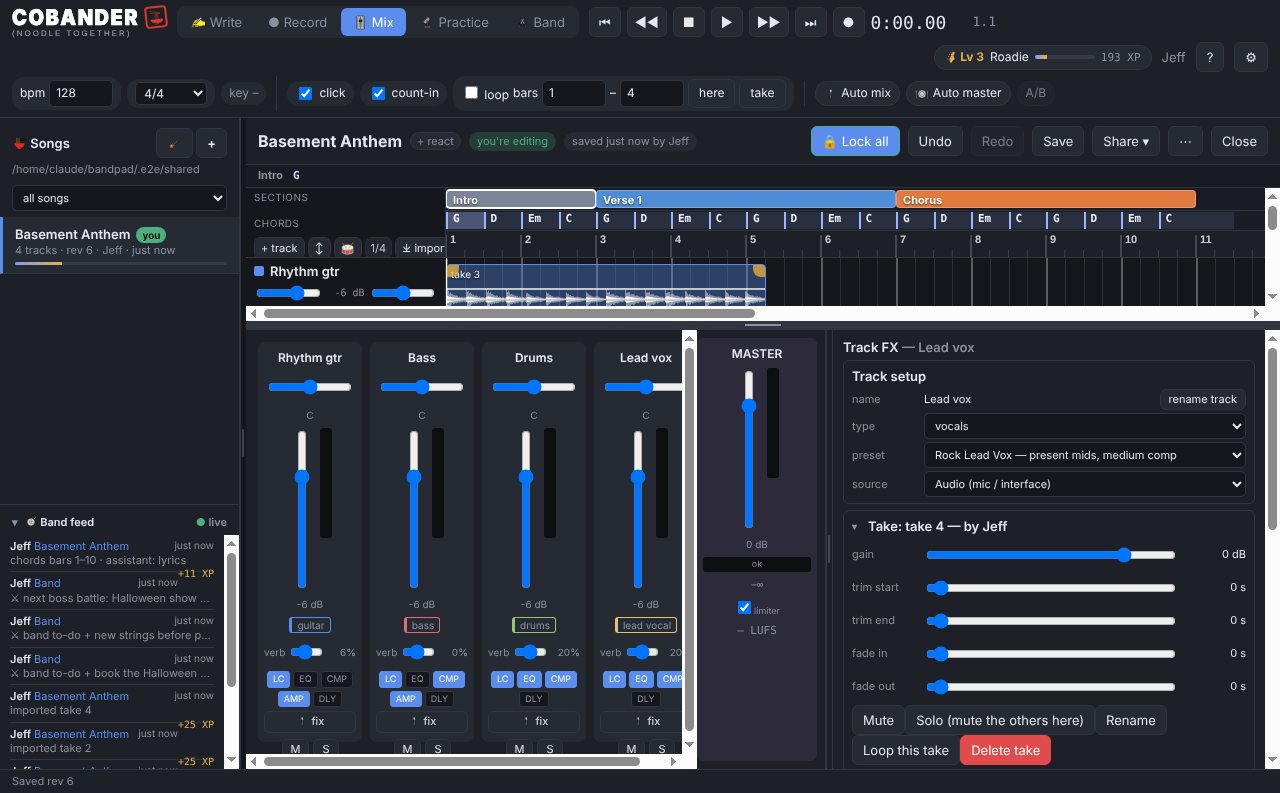Click the MASTER volume fader
Screen dimensions: 1280x793
748,449
